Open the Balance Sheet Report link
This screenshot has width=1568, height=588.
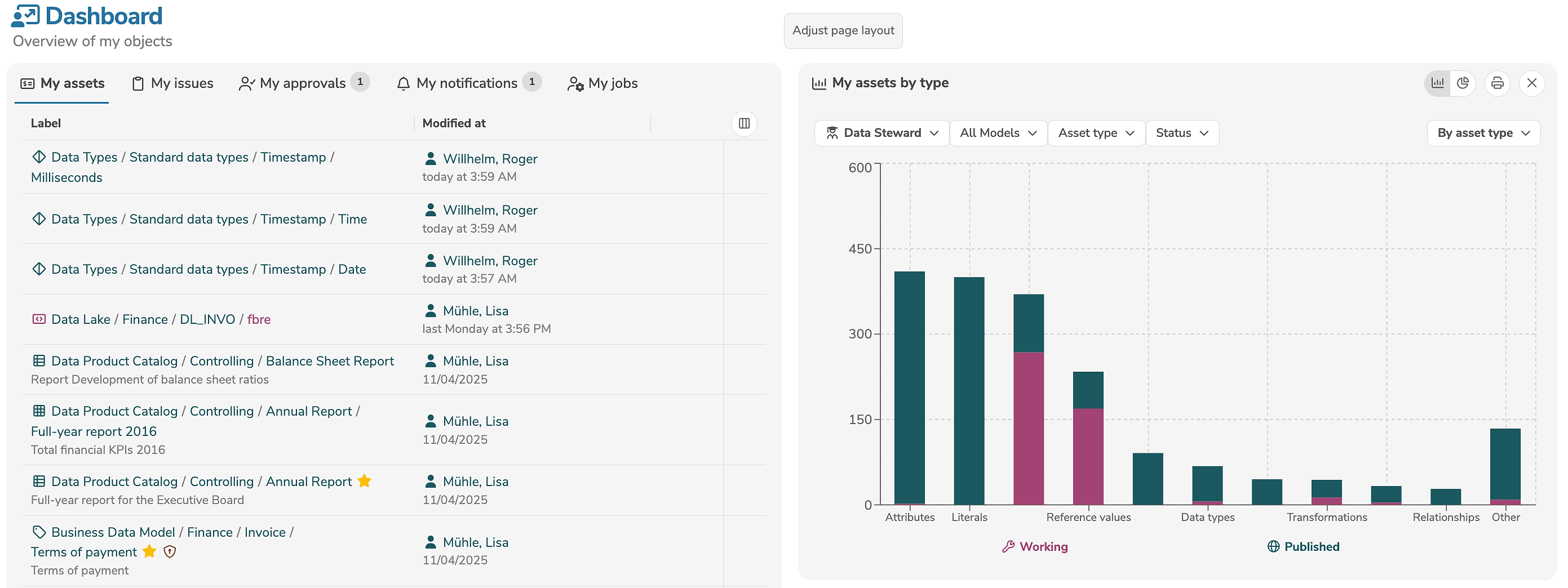pos(329,361)
